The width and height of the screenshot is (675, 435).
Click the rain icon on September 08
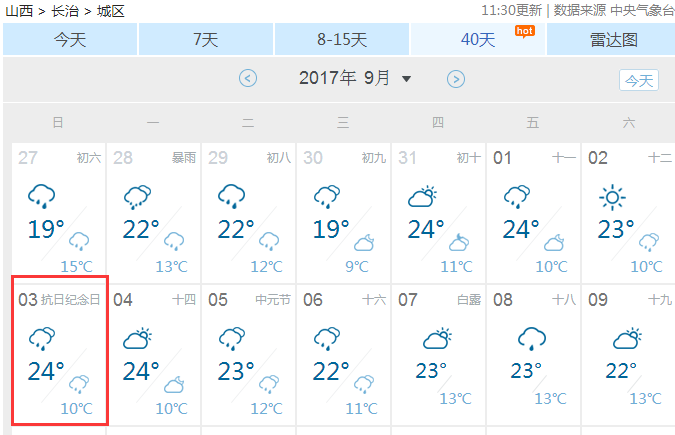pos(532,339)
